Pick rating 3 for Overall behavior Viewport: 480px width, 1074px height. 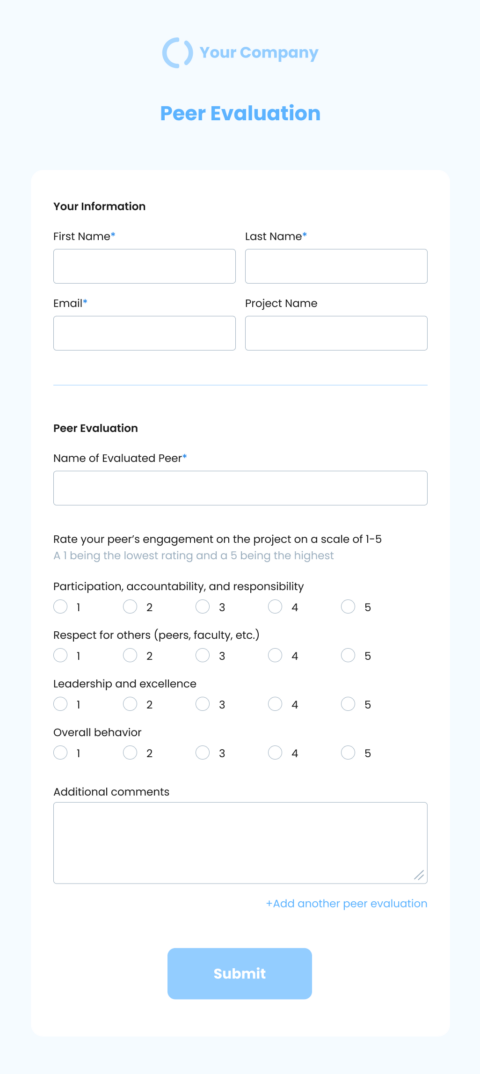[203, 753]
